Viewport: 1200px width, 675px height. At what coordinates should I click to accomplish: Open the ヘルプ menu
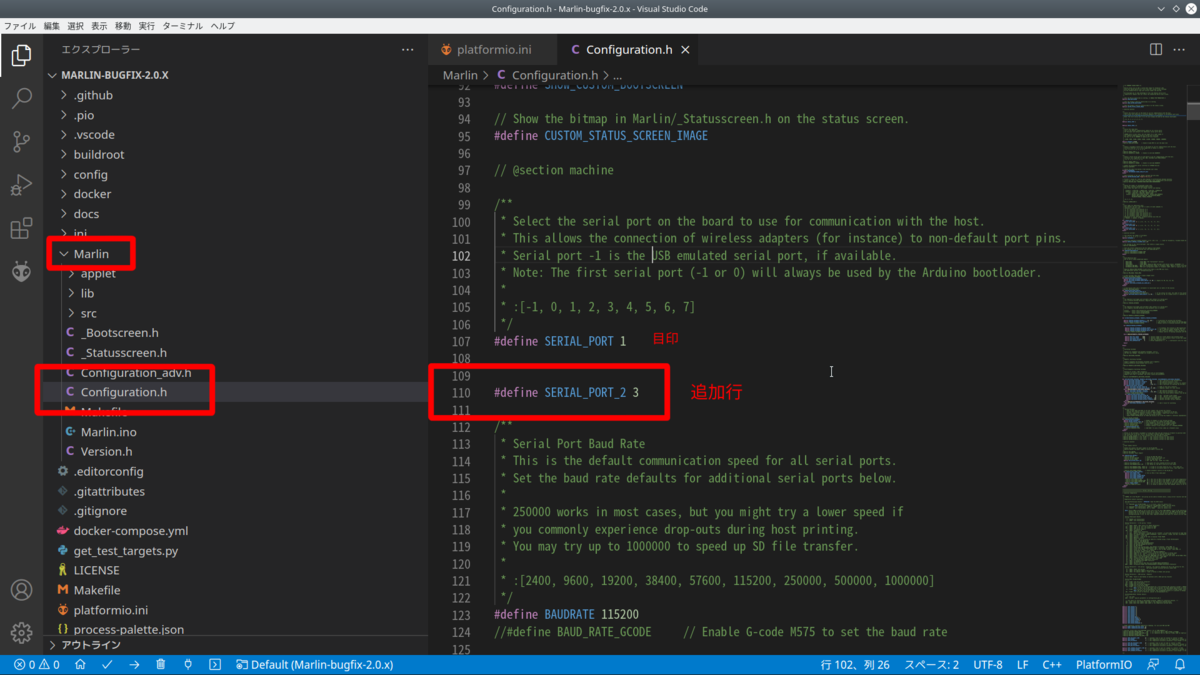pos(222,25)
